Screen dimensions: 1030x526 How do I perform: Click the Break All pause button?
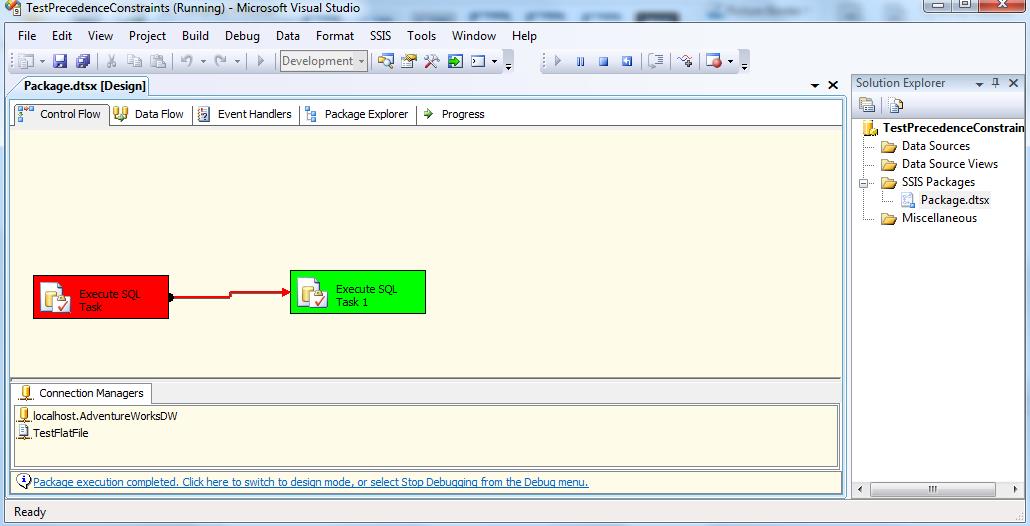pyautogui.click(x=580, y=61)
